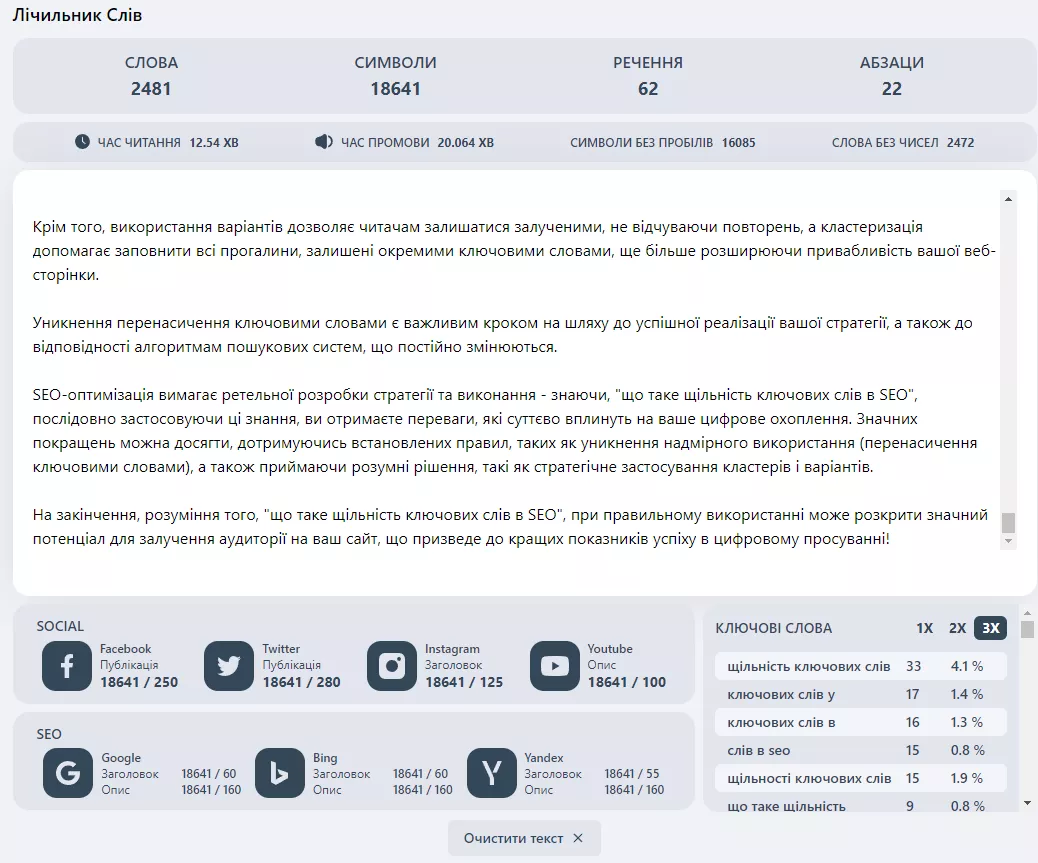Click the reading time clock icon
Viewport: 1038px width, 863px height.
point(82,142)
